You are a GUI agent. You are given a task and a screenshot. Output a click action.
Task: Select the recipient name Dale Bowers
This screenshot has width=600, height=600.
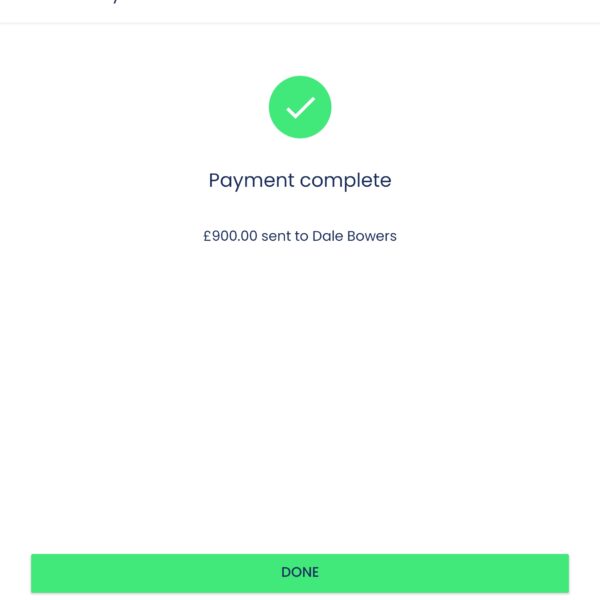[x=354, y=237]
